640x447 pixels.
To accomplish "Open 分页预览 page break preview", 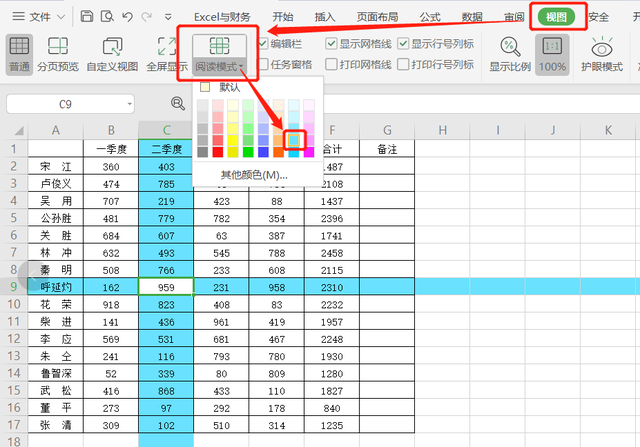I will click(58, 54).
